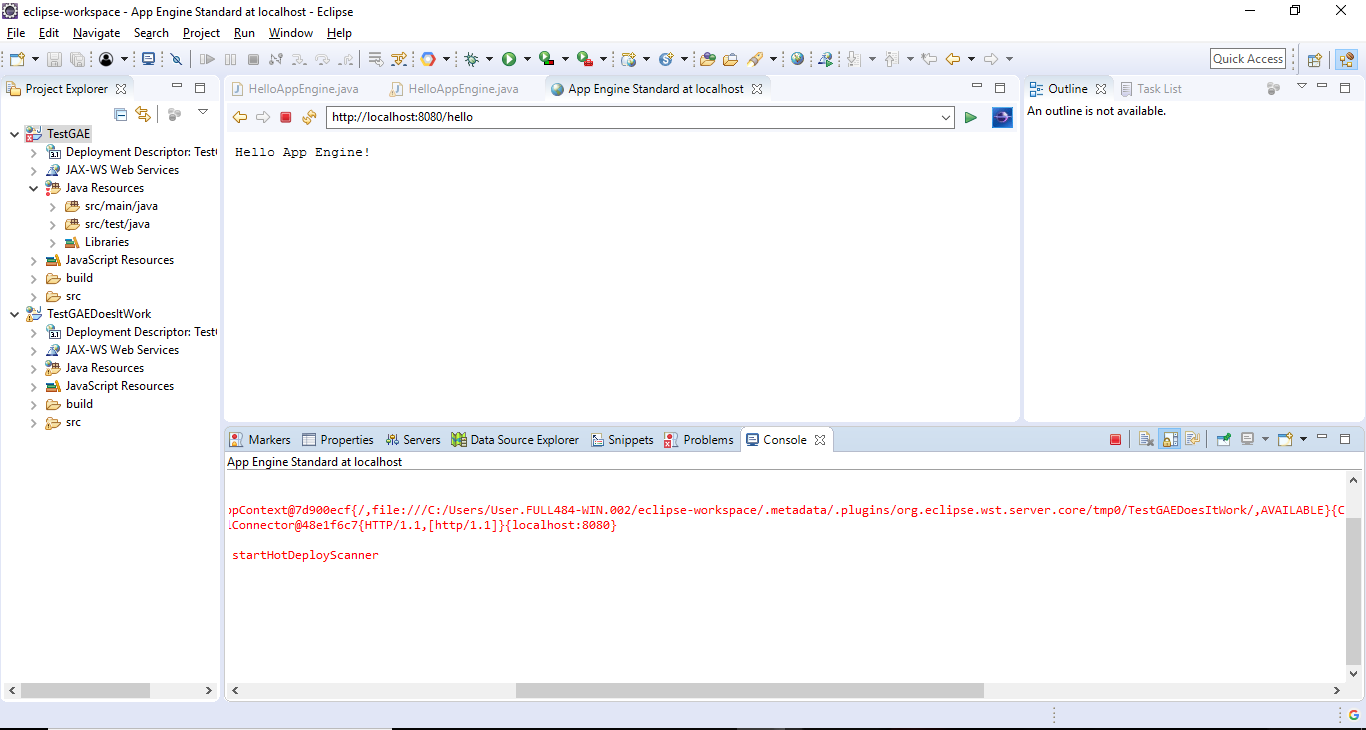Click the Eclipse logo icon in the browser toolbar
1366x730 pixels.
click(1002, 118)
